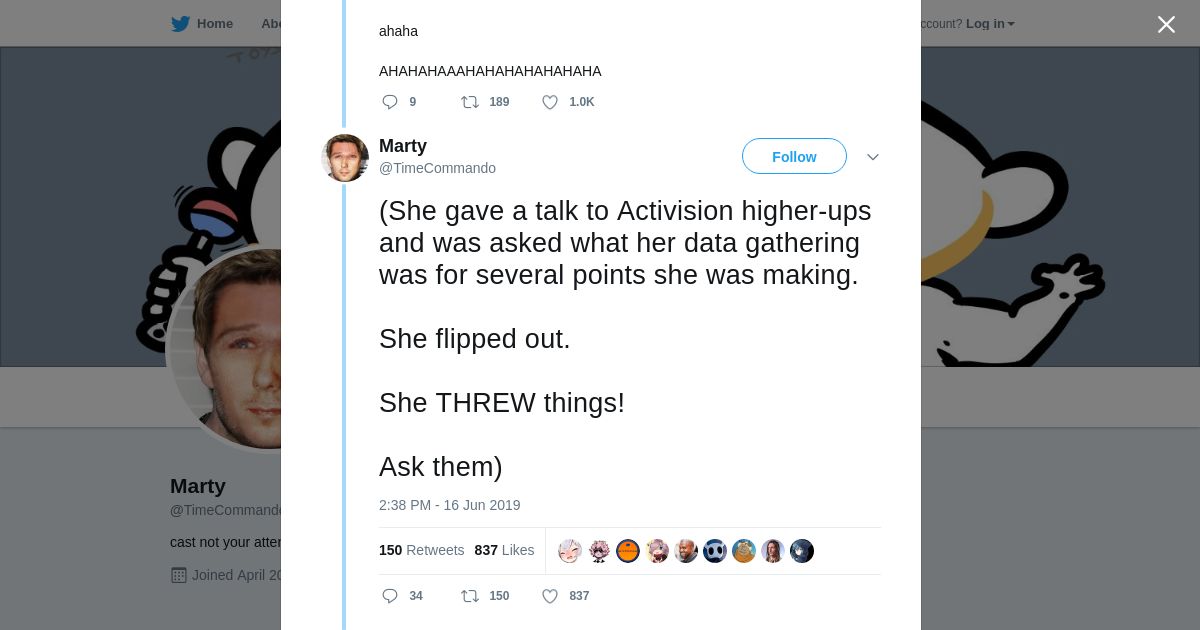
Task: Open the Marty display name link
Action: (x=403, y=146)
